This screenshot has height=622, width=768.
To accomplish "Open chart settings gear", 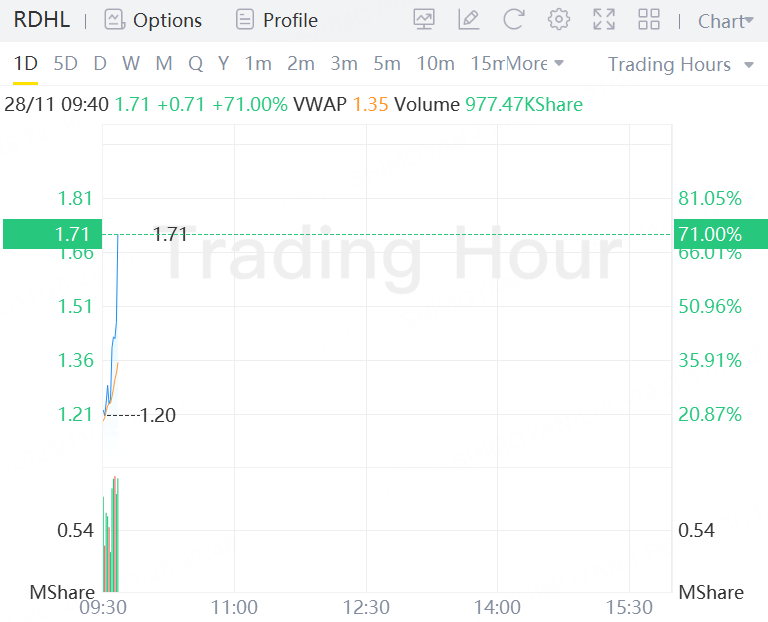I will tap(559, 20).
